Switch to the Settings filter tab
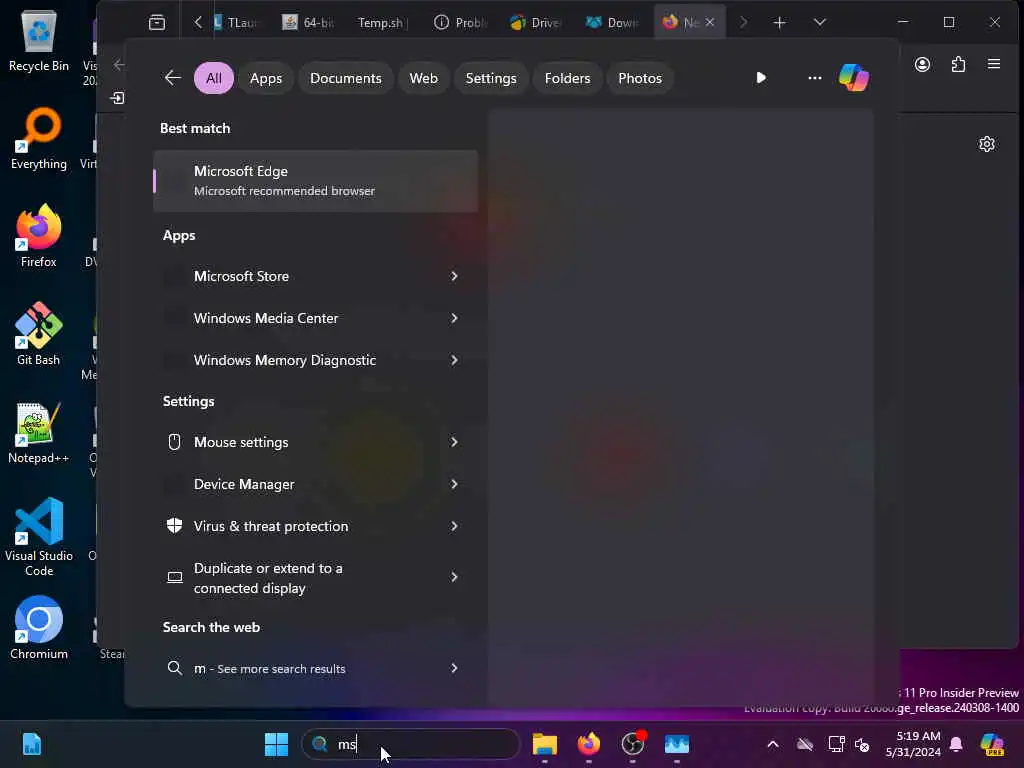The width and height of the screenshot is (1024, 768). click(490, 78)
